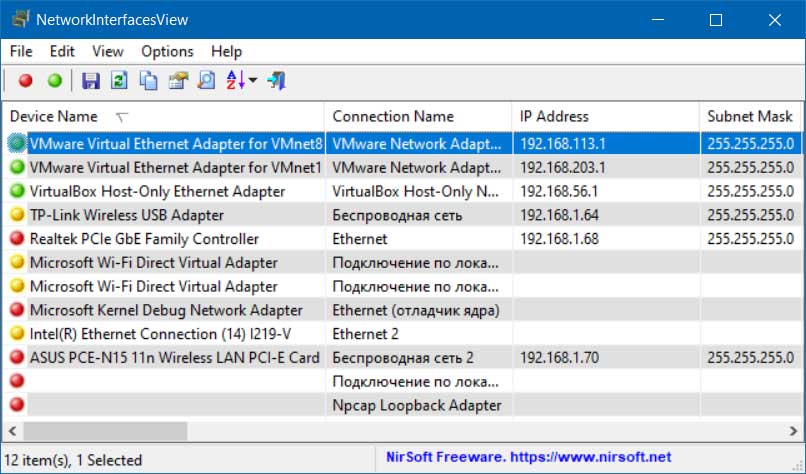The image size is (806, 474).
Task: Click the Exit toolbar icon
Action: coord(277,81)
